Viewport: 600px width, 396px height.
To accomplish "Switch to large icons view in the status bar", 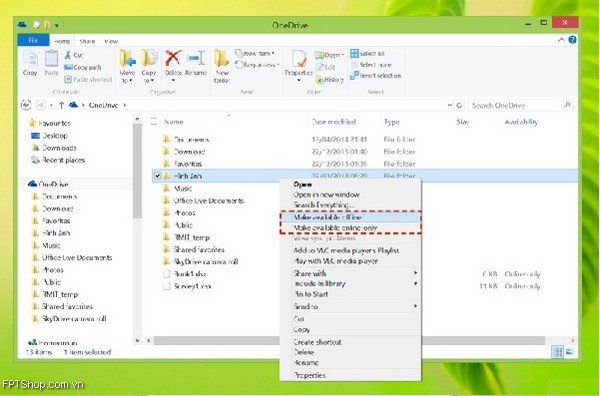I will pyautogui.click(x=570, y=352).
